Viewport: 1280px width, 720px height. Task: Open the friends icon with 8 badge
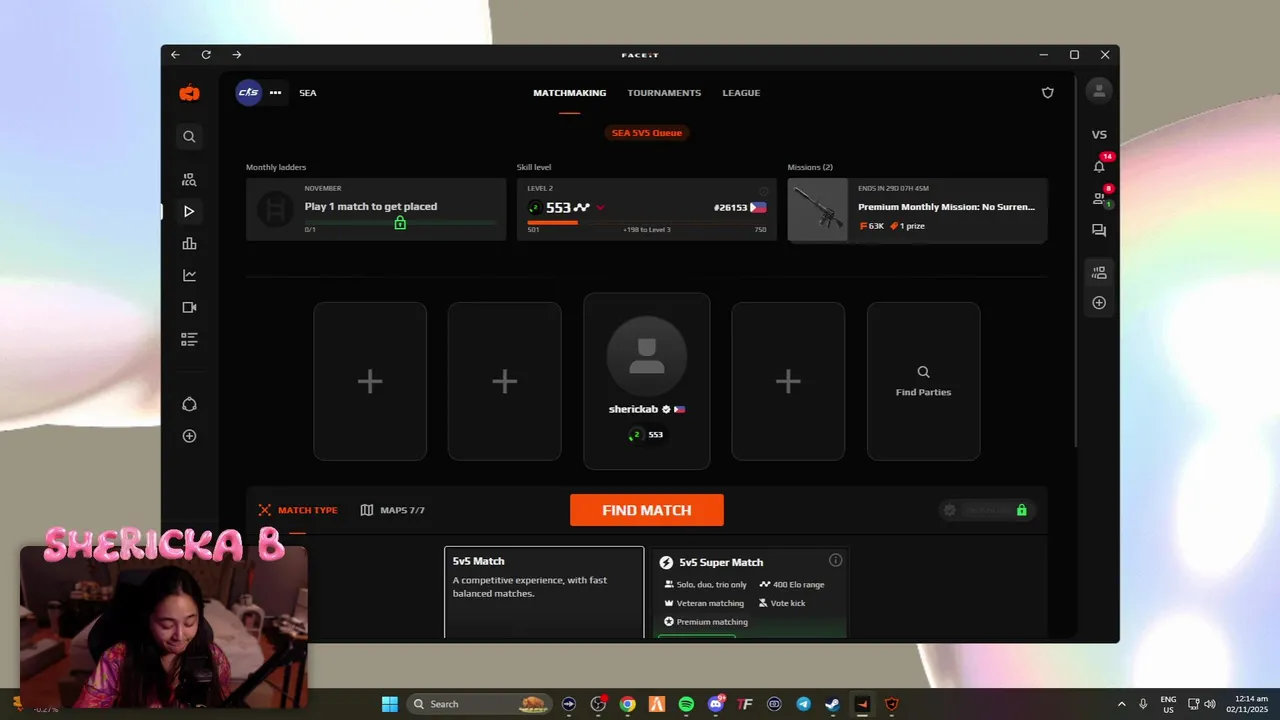click(1100, 197)
